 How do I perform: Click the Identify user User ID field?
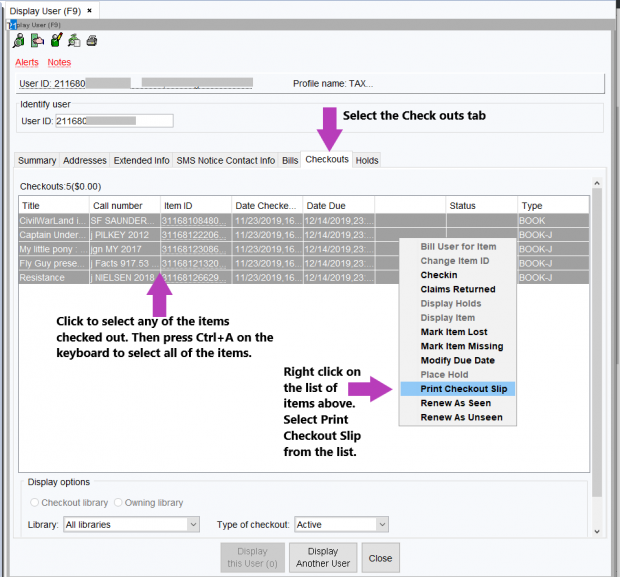pos(114,121)
